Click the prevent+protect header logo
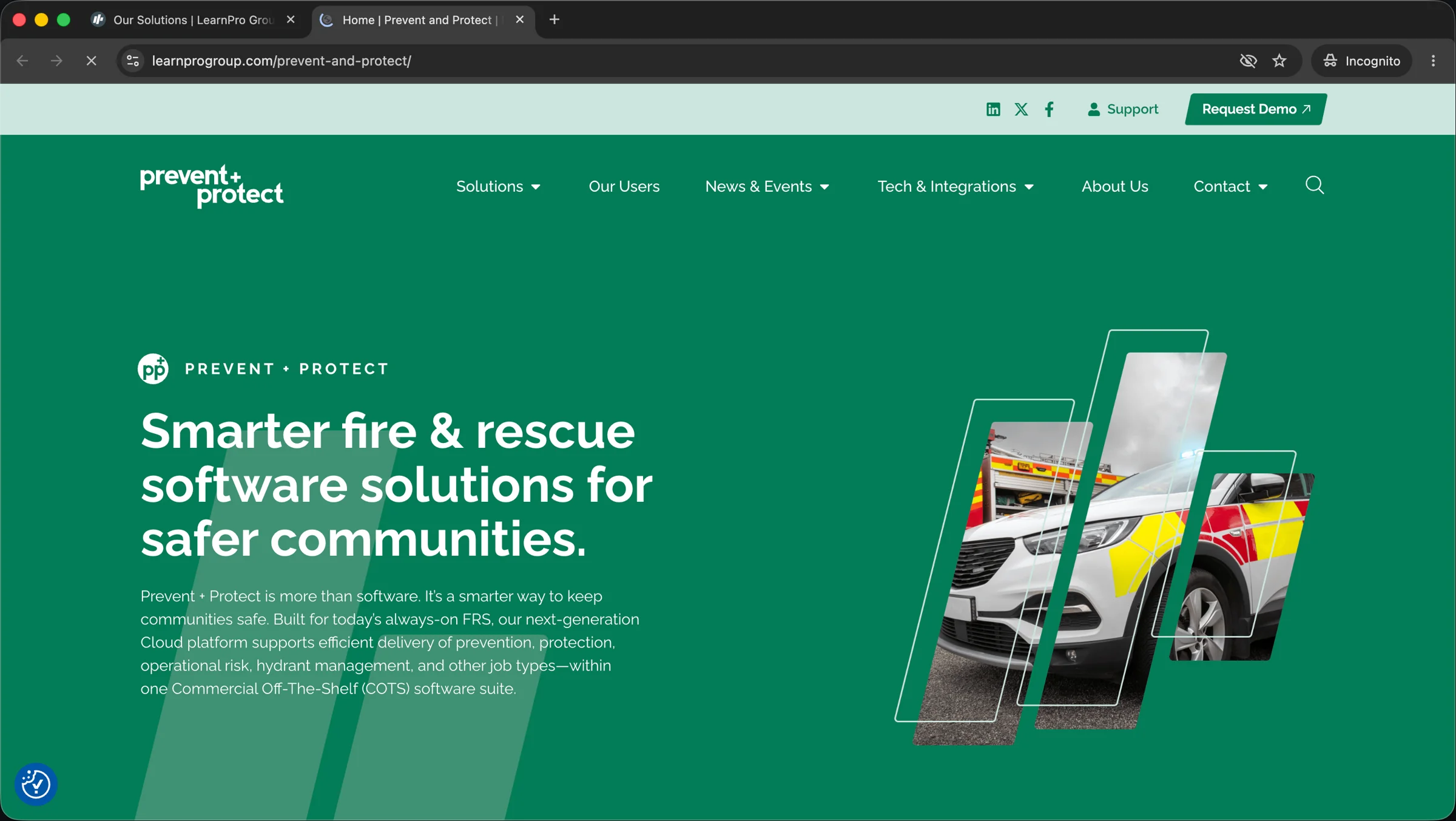Image resolution: width=1456 pixels, height=821 pixels. pos(212,186)
